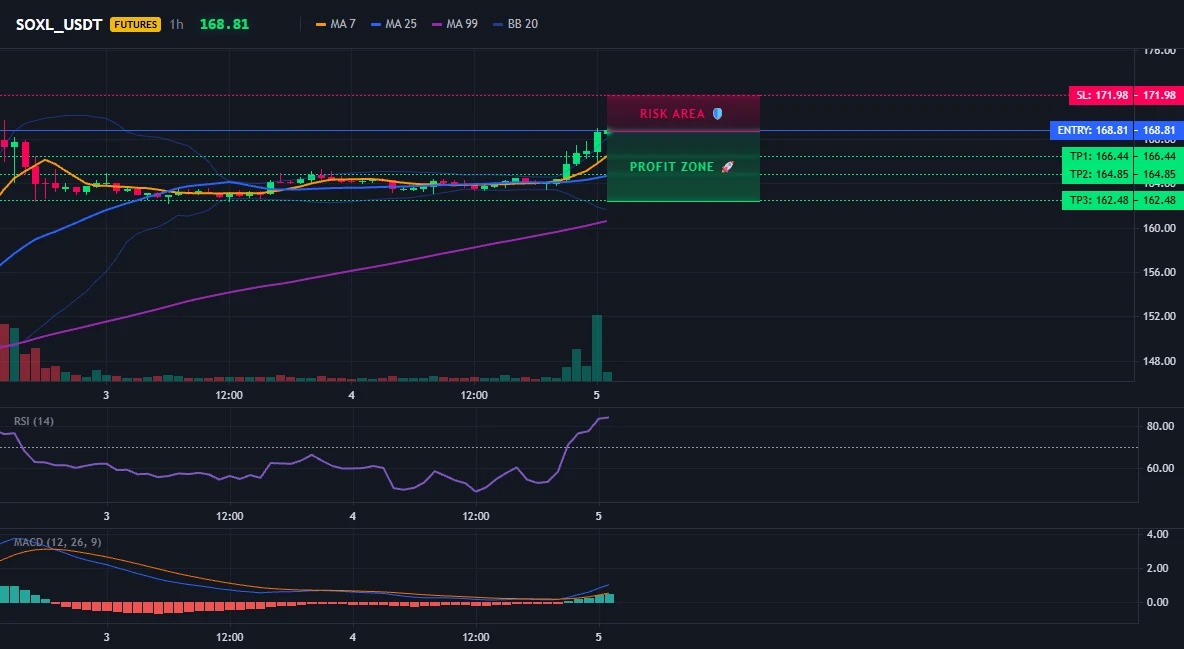1184x649 pixels.
Task: Click the 4.00 MACD axis value
Action: (1158, 534)
